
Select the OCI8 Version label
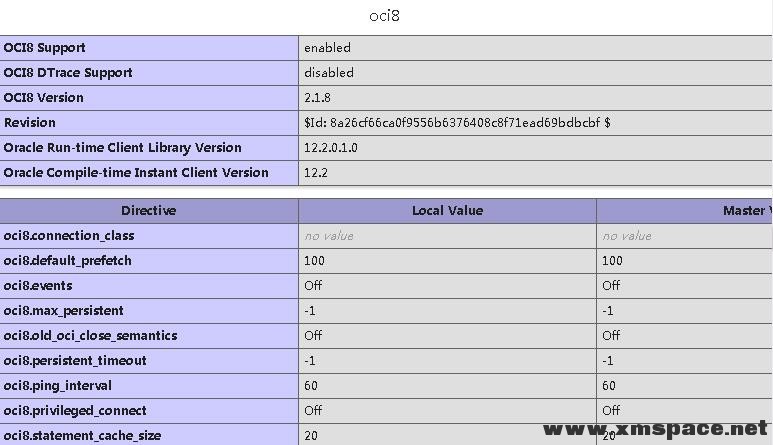click(x=43, y=98)
